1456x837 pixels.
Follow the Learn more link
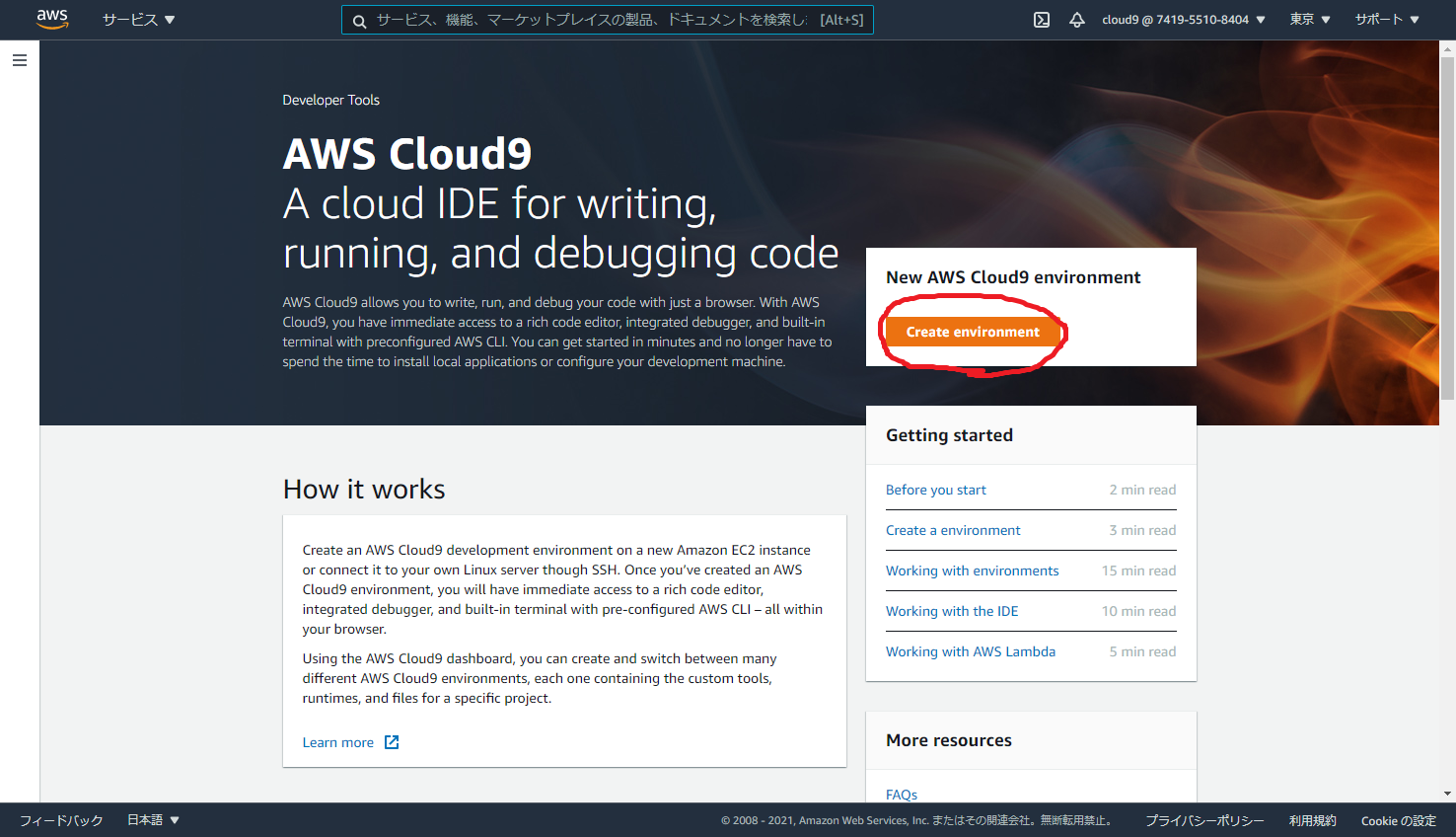tap(338, 742)
